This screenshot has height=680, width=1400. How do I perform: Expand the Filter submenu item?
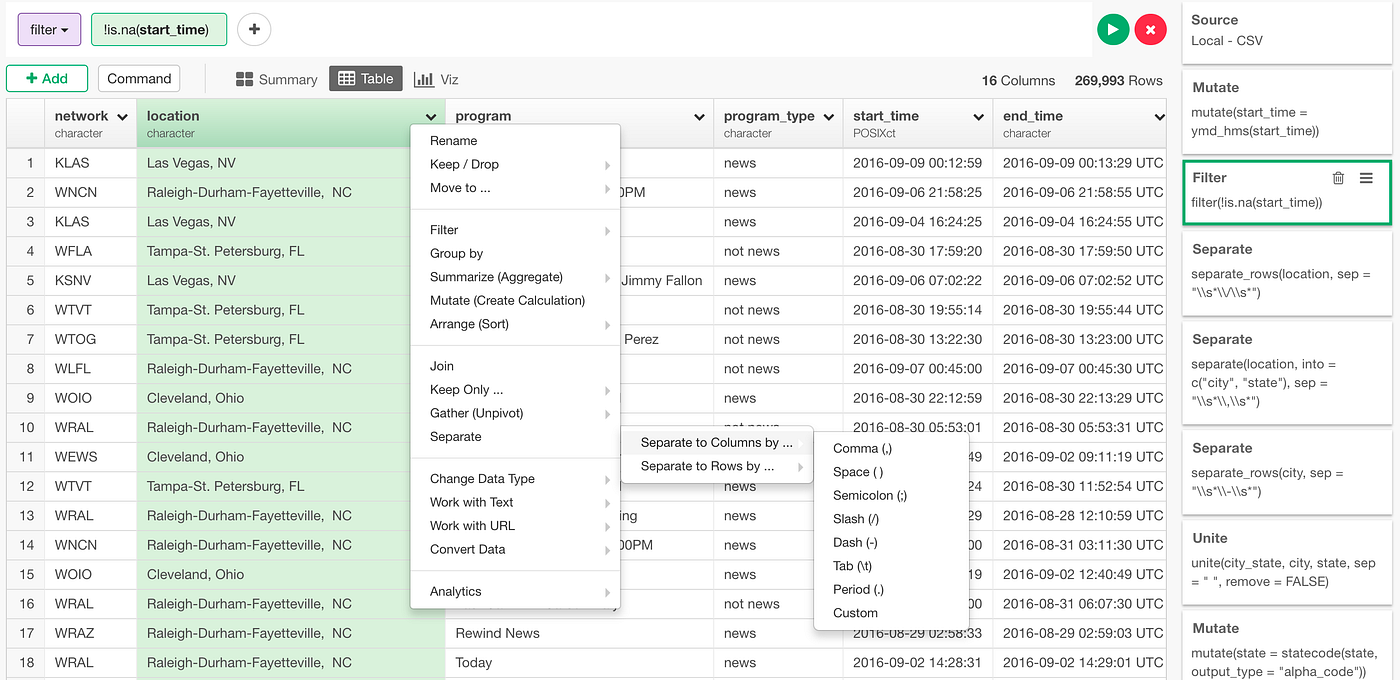pyautogui.click(x=515, y=230)
